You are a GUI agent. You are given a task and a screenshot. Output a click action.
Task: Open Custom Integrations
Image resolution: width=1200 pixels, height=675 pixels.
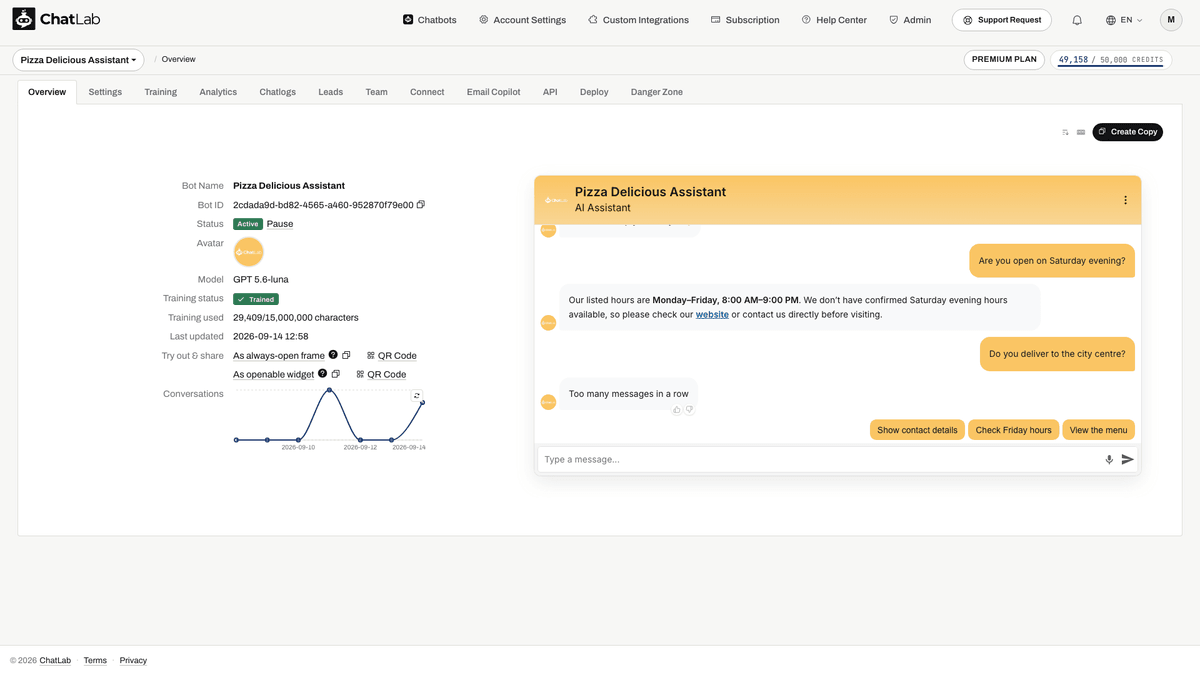coord(638,20)
